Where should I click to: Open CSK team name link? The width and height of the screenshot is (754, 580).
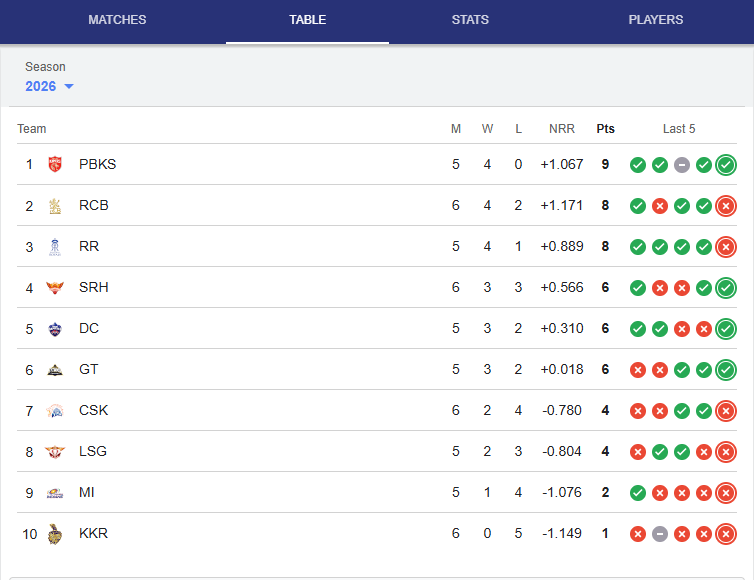pos(93,410)
